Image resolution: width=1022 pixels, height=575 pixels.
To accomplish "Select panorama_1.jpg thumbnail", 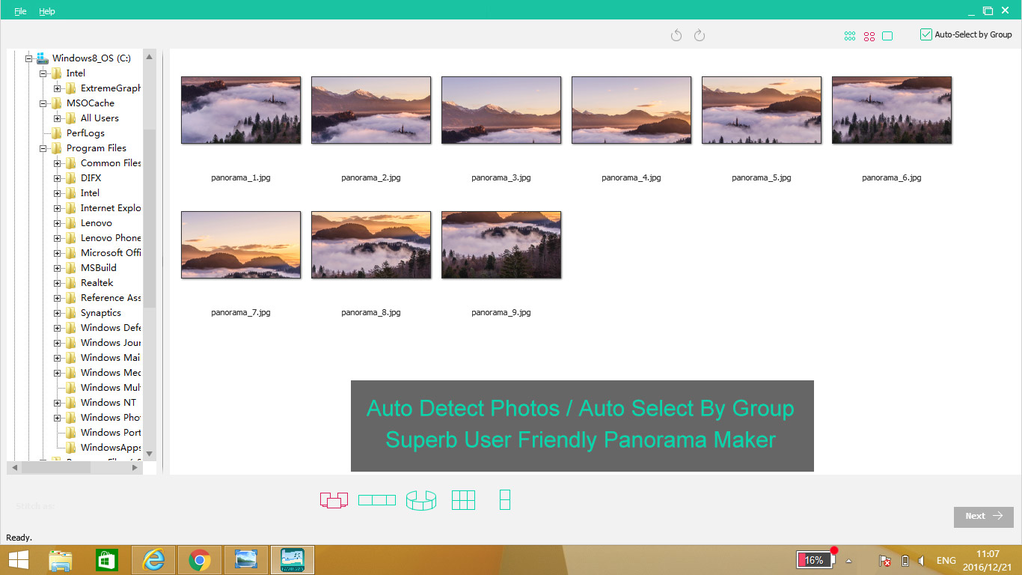I will point(241,110).
